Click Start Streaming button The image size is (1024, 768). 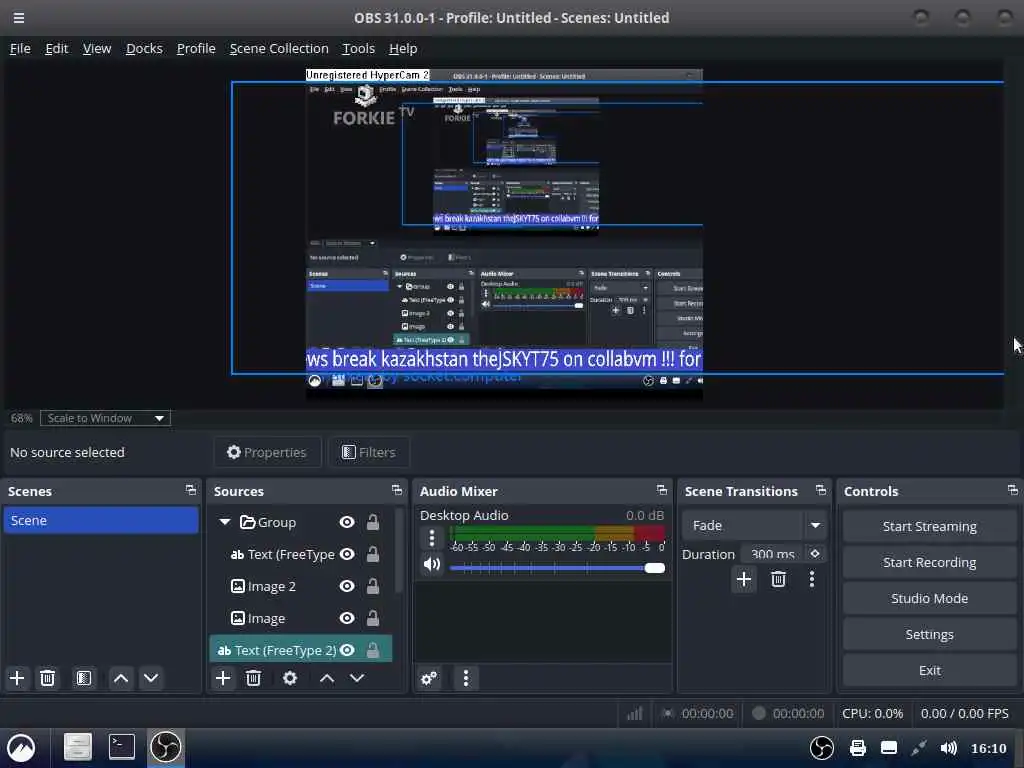tap(929, 526)
